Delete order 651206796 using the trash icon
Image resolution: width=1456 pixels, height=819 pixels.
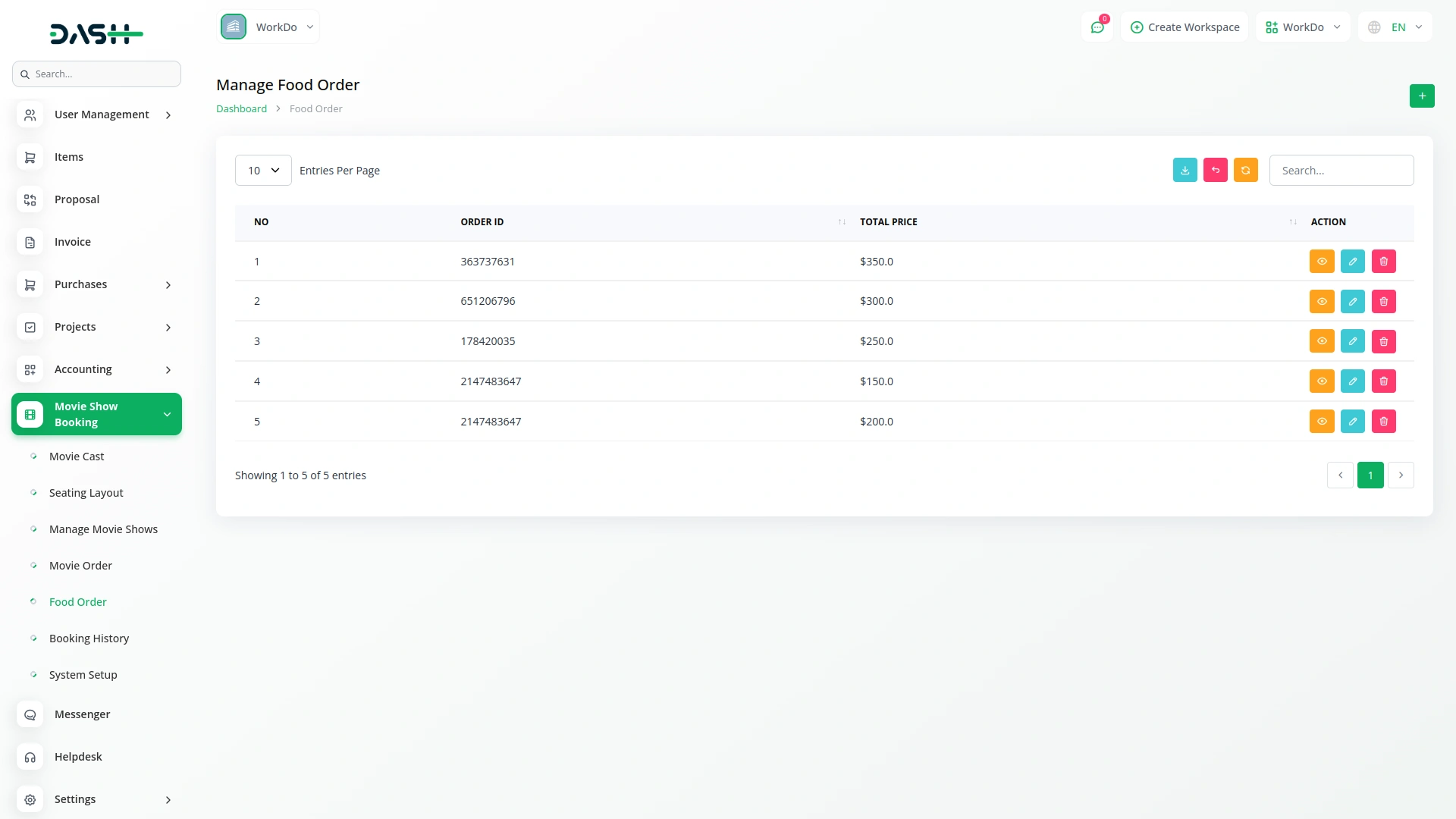1382,301
